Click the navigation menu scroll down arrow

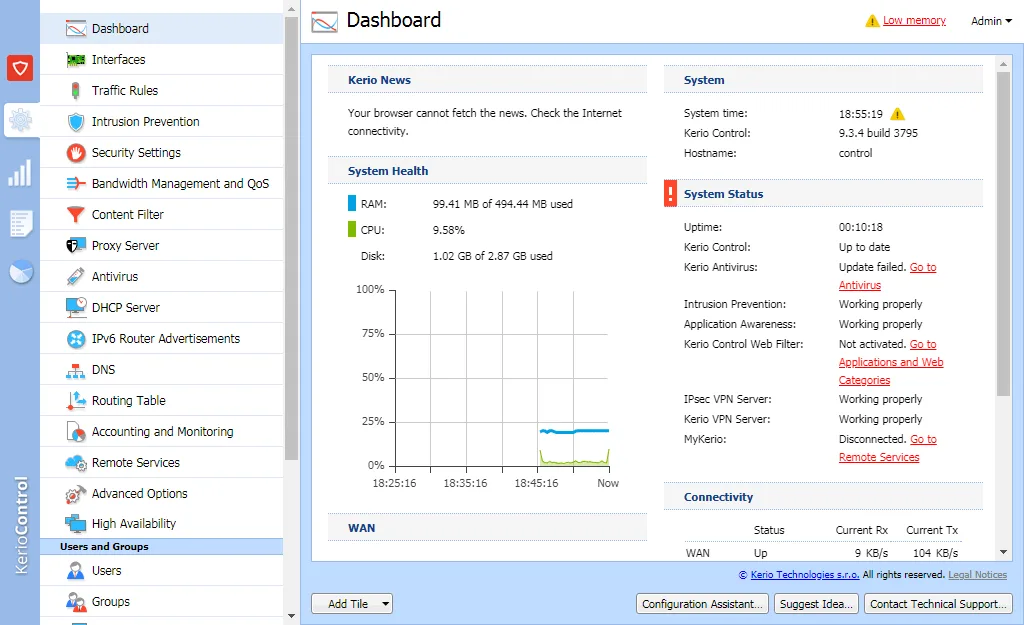tap(291, 615)
